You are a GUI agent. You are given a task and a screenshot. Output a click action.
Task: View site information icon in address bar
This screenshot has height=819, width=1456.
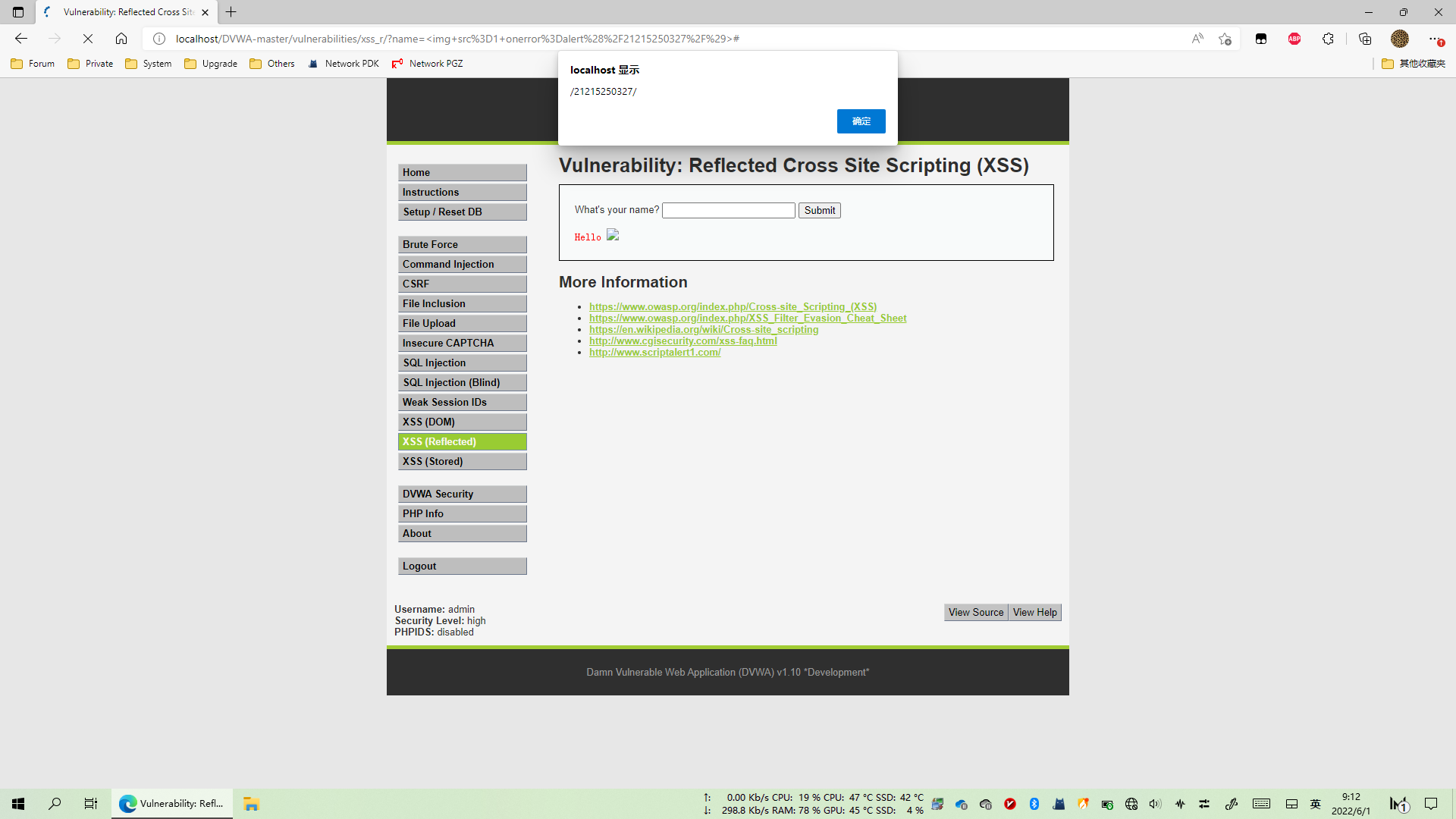point(159,39)
